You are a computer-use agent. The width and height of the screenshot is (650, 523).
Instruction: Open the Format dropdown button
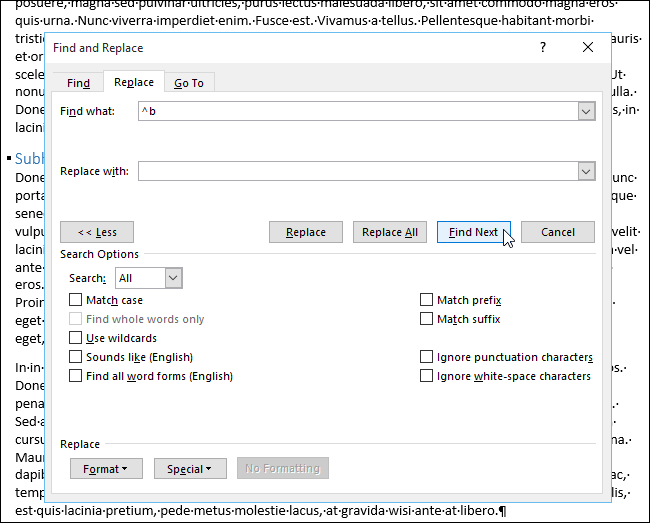tap(106, 468)
